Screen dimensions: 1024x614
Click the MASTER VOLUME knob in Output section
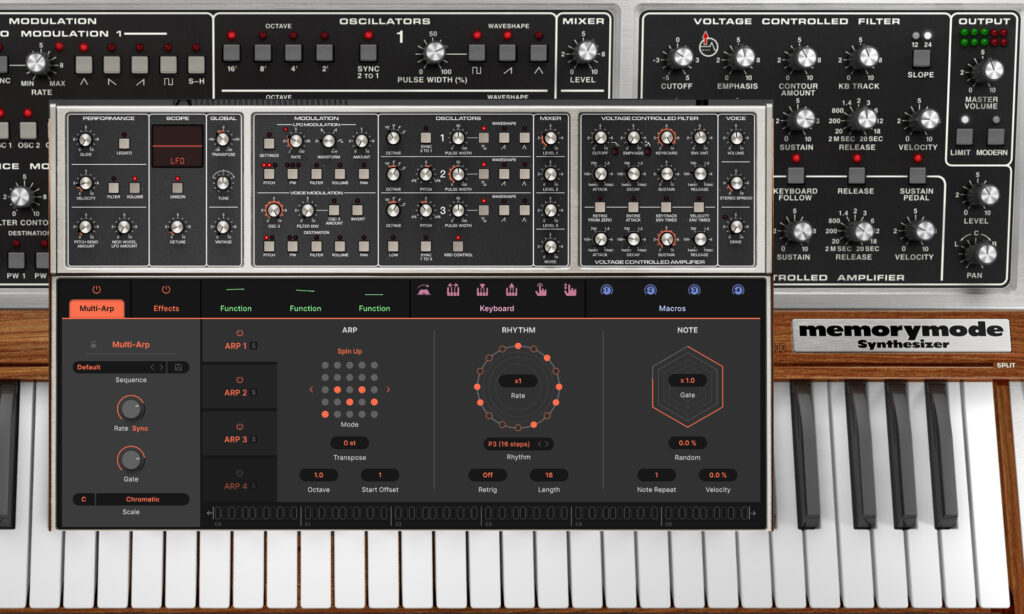(x=992, y=70)
